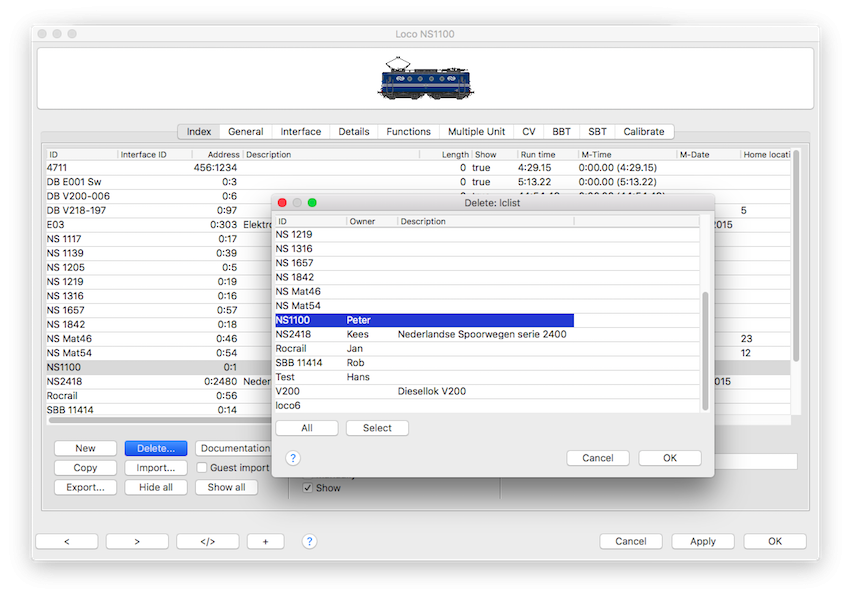The image size is (851, 598).
Task: Confirm deletion with the dialog's OK button
Action: (669, 458)
